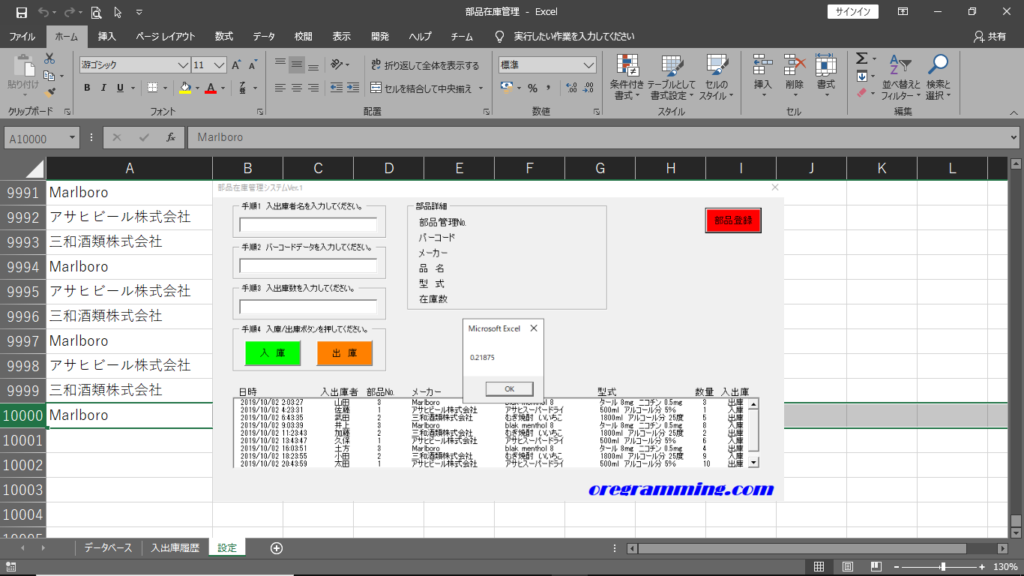Screen dimensions: 1024x576
Task: Click the Bold formatting icon
Action: point(87,88)
